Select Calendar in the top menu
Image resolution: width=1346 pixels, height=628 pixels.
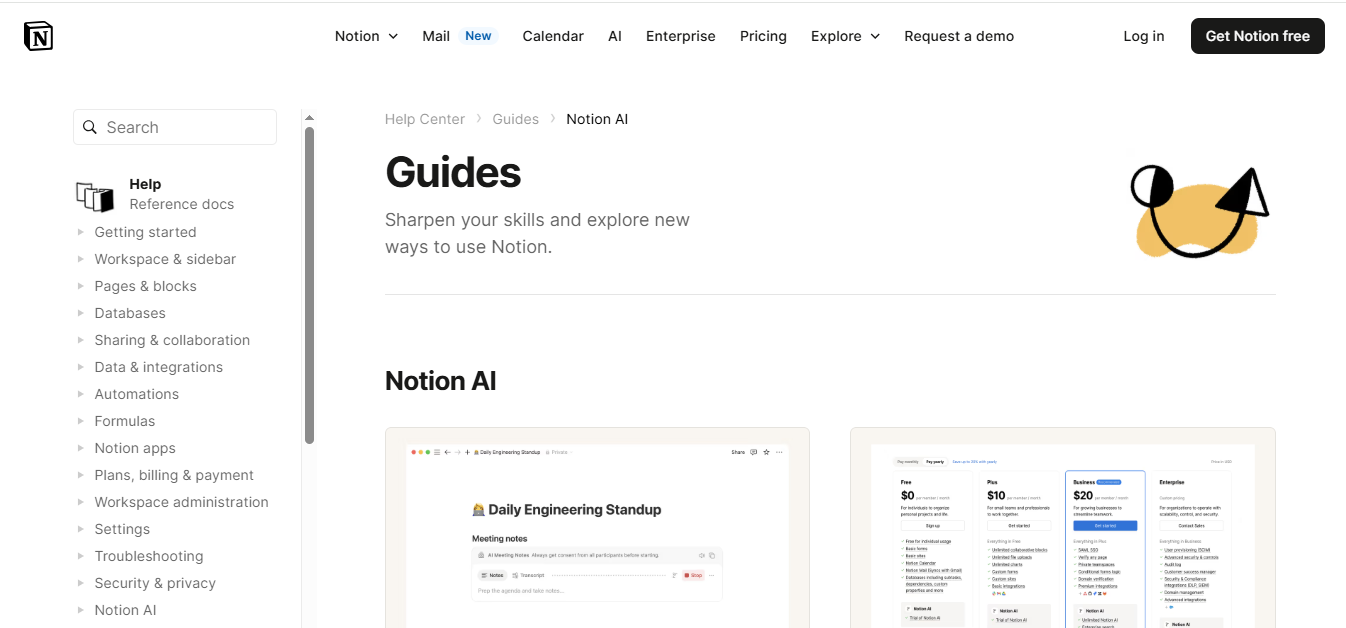coord(553,36)
